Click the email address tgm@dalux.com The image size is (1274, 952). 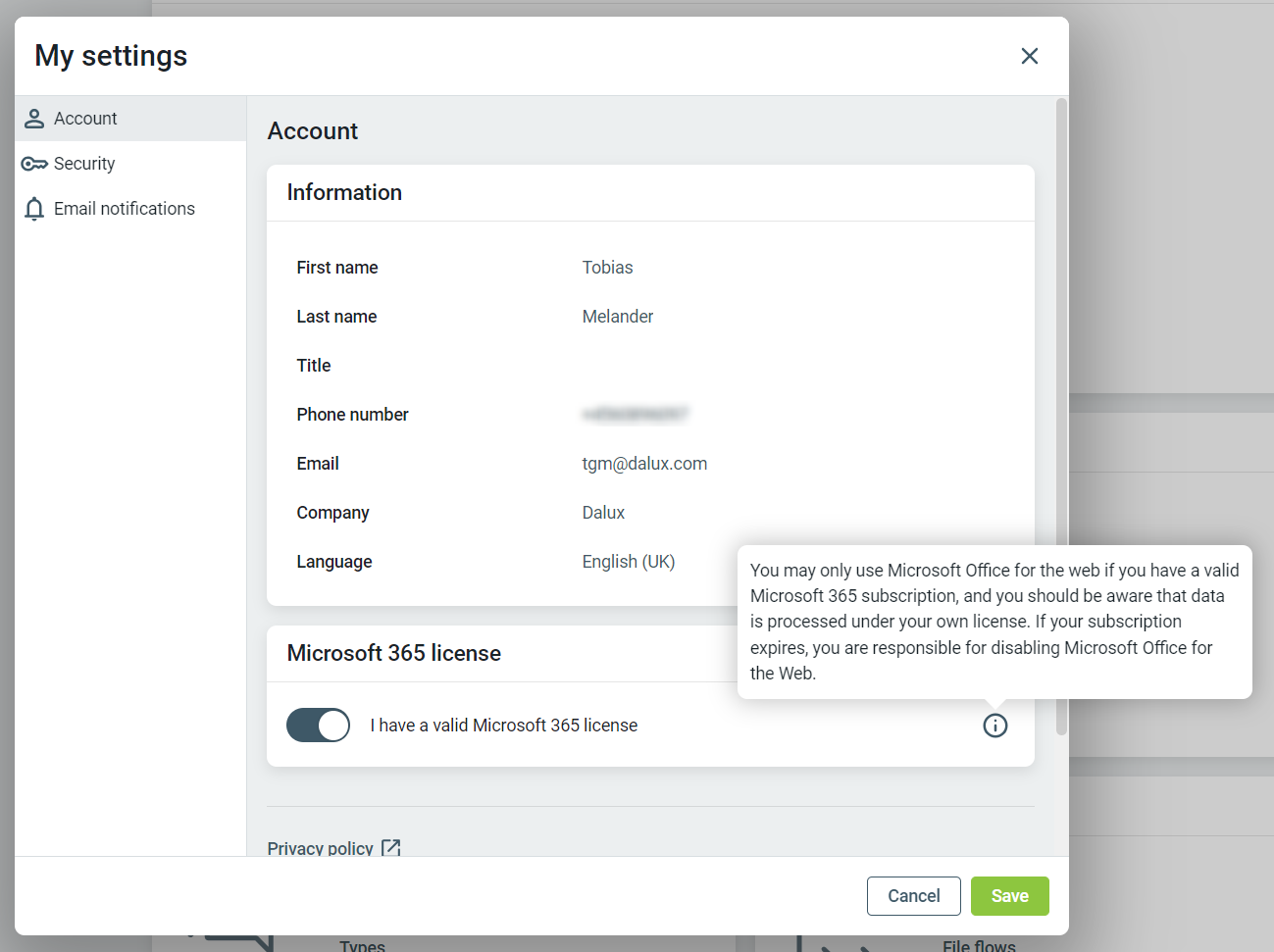[644, 464]
